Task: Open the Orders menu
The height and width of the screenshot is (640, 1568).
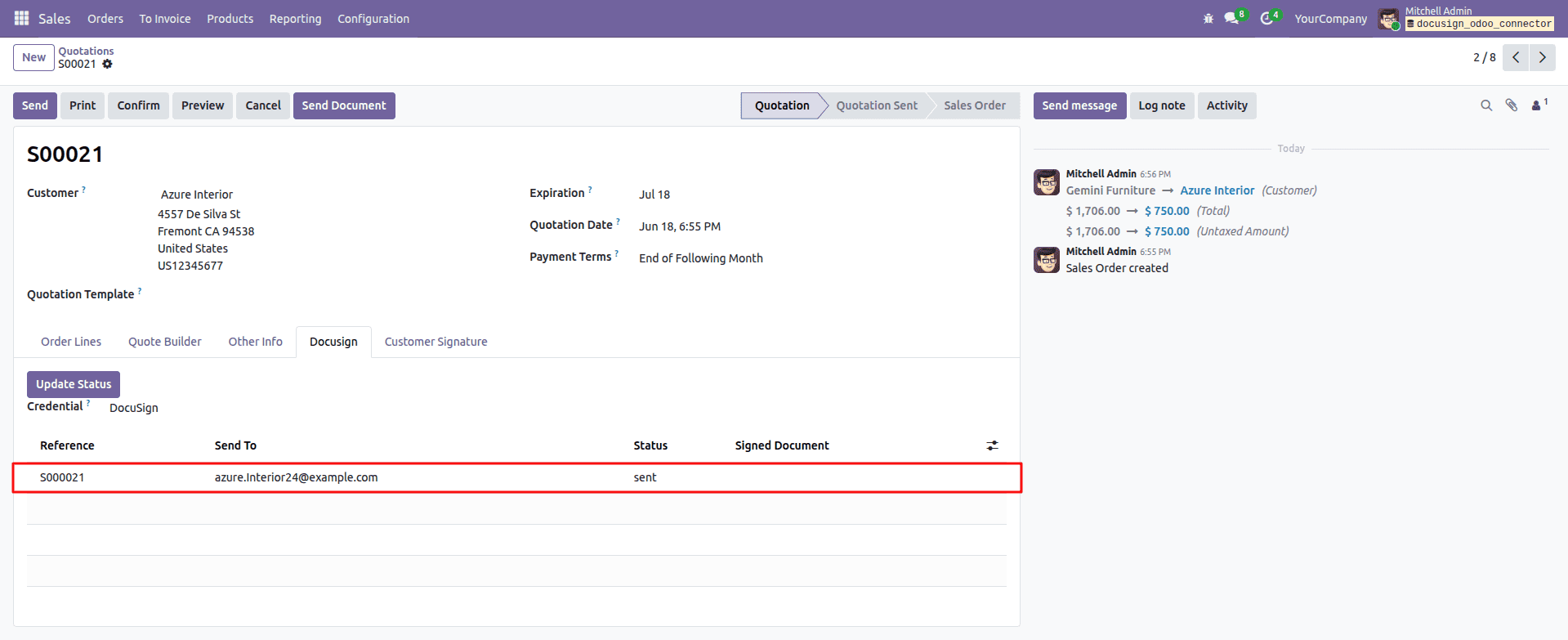Action: (105, 18)
